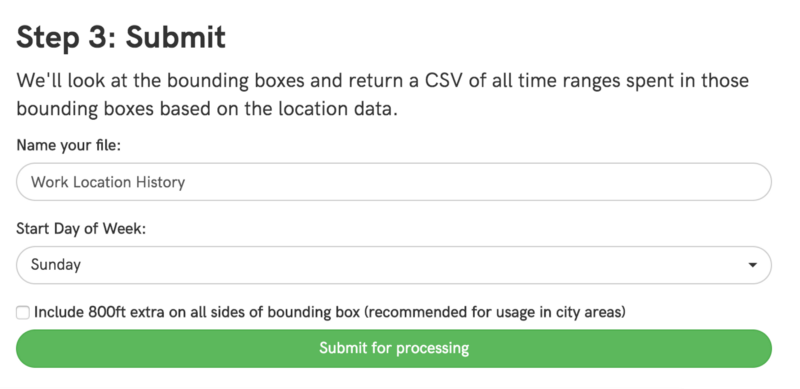Screen dimensions: 800x389
Task: Submit the form using the green button
Action: [x=394, y=348]
